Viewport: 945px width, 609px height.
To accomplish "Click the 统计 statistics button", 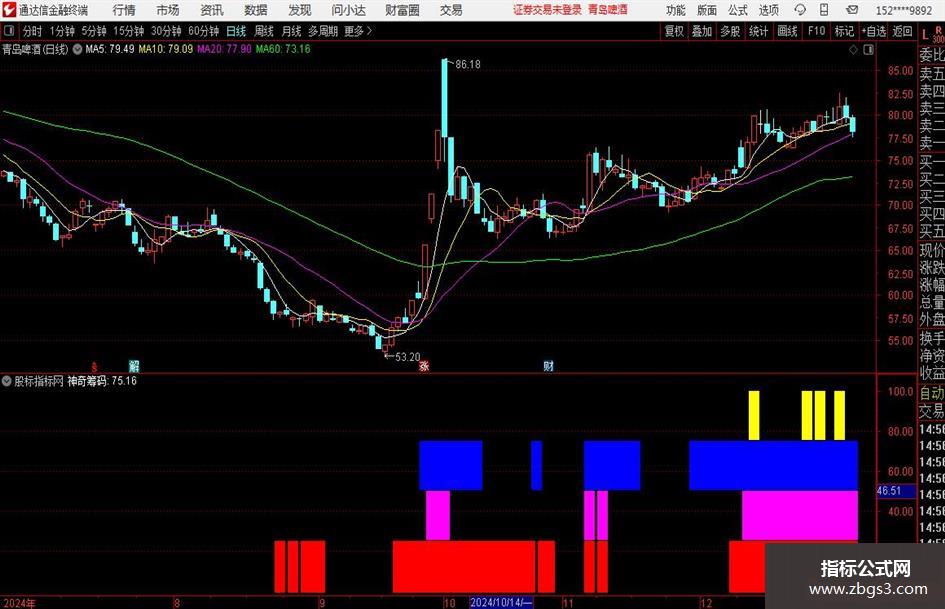I will coord(758,31).
